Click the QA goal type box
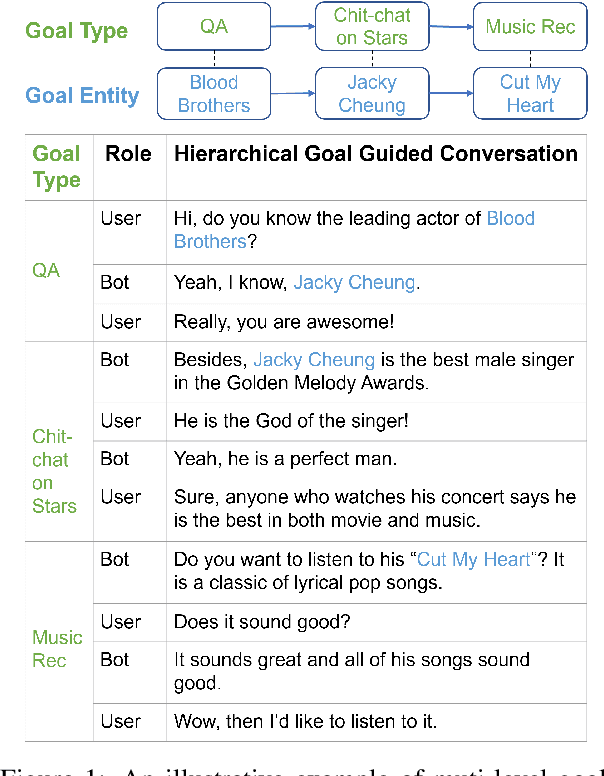Screen dimensions: 604x776 (x=214, y=27)
